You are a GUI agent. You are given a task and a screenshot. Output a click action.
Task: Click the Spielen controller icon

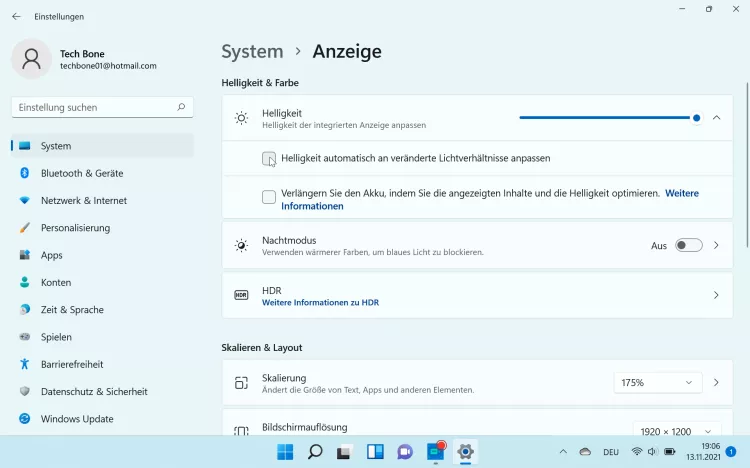pos(24,336)
